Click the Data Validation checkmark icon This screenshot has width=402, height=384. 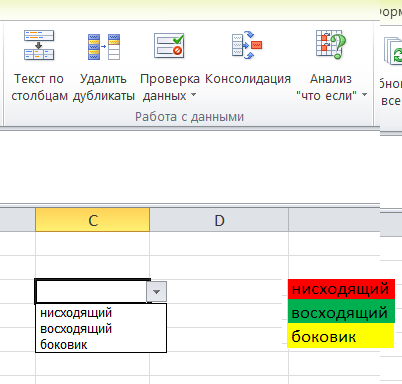click(169, 46)
